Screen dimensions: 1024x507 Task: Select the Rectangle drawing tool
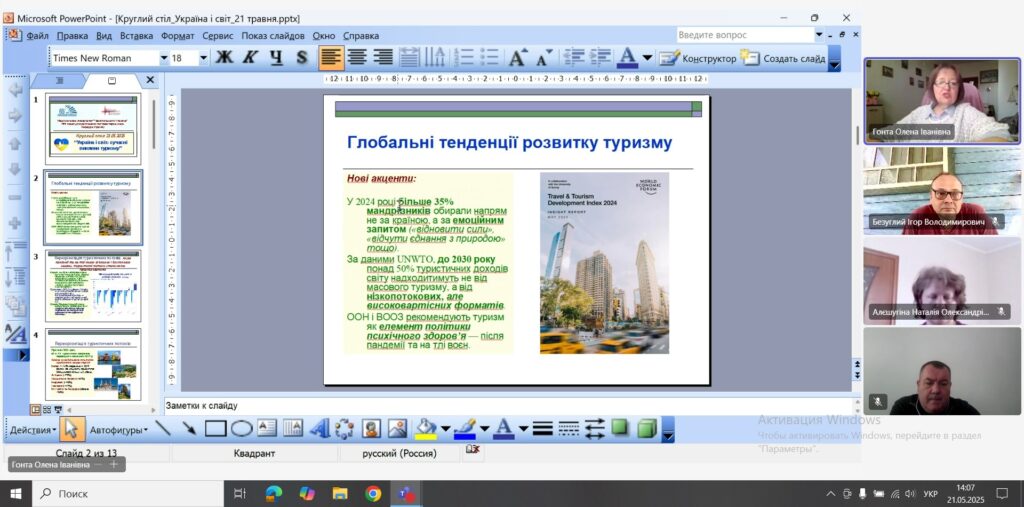pyautogui.click(x=215, y=429)
